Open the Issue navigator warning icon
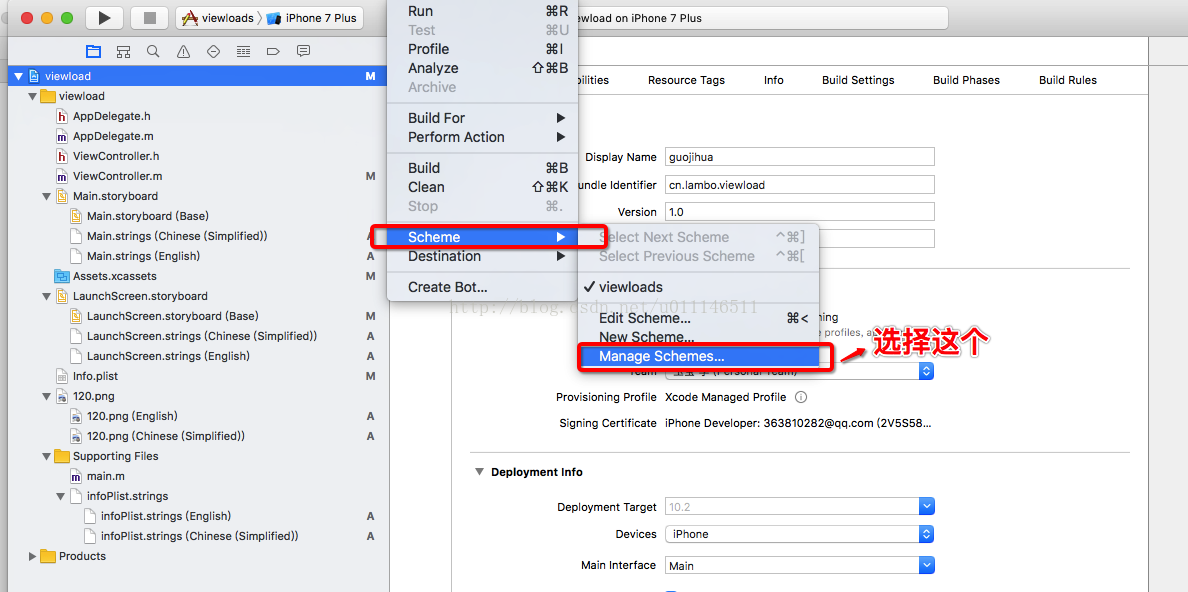The image size is (1188, 592). 183,52
